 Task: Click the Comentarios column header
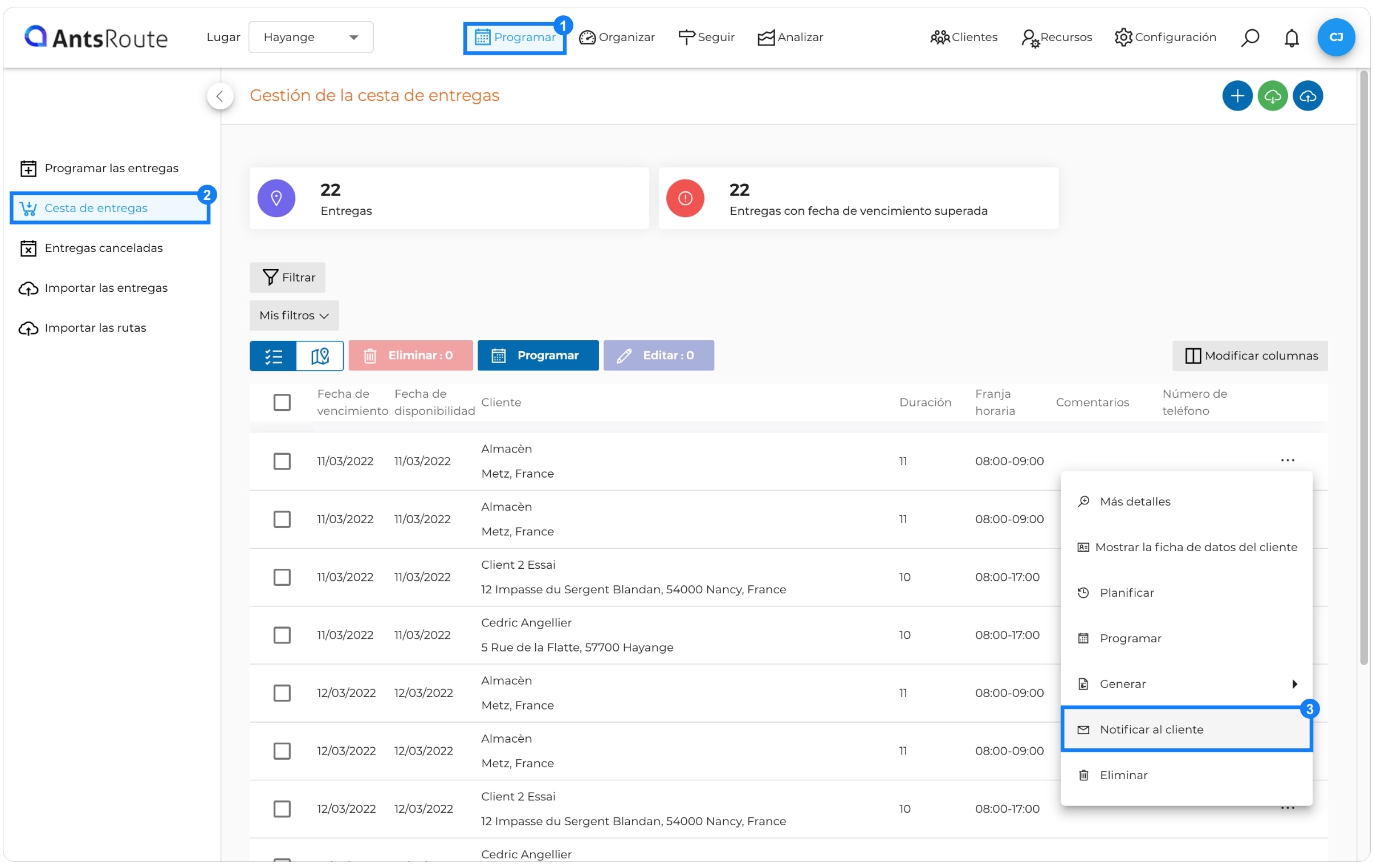click(x=1092, y=402)
